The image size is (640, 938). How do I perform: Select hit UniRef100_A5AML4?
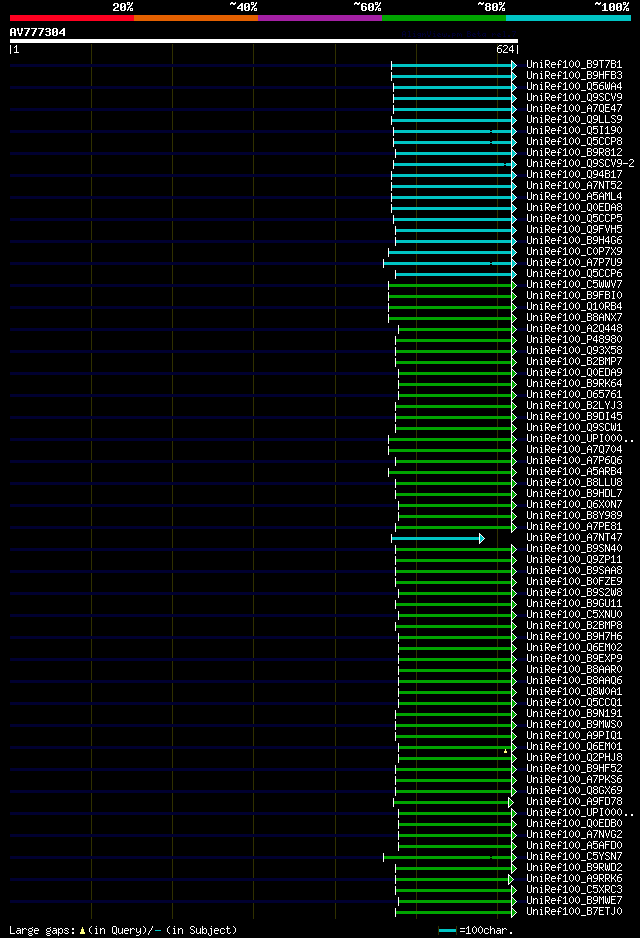coord(574,196)
